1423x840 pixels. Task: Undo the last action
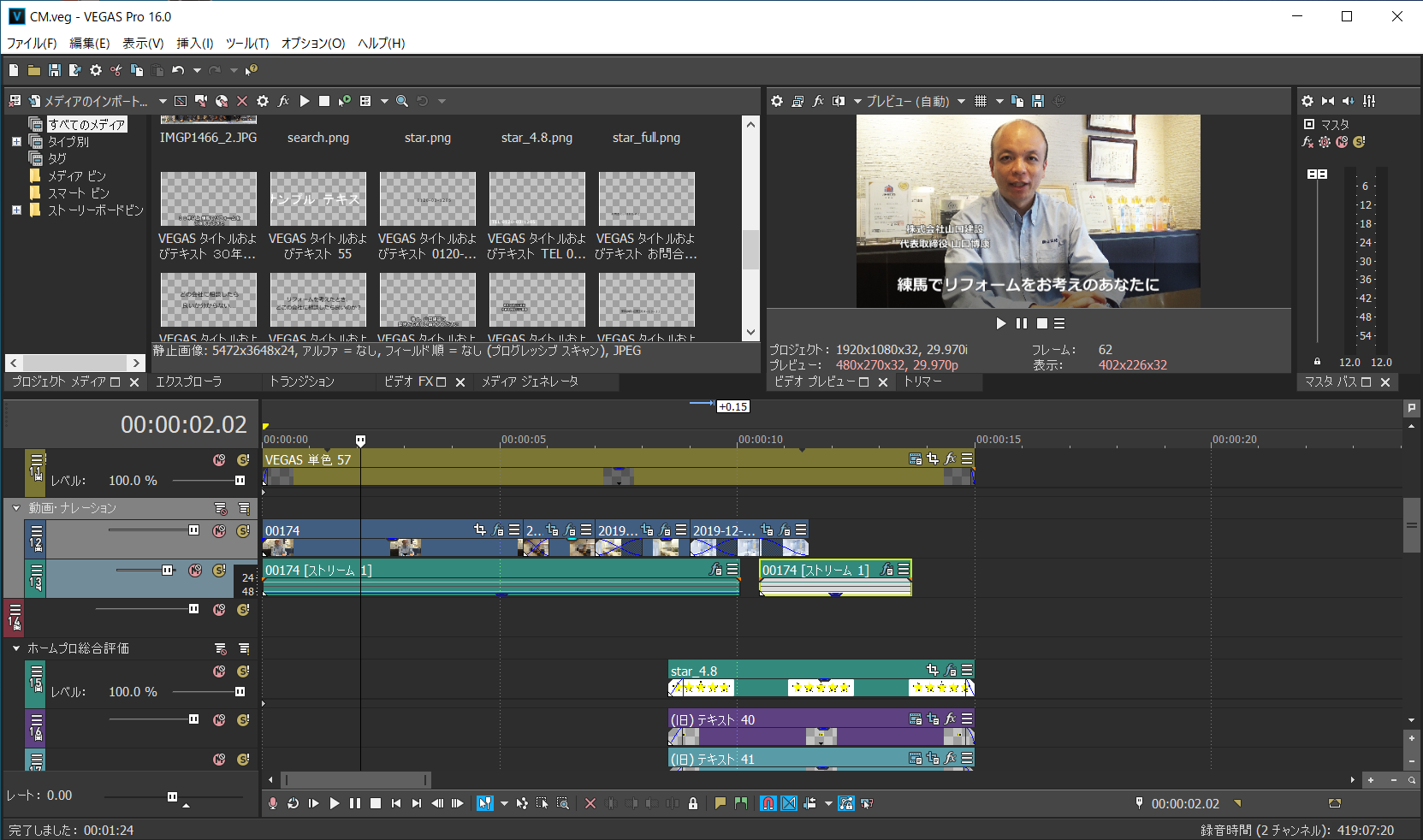click(178, 70)
